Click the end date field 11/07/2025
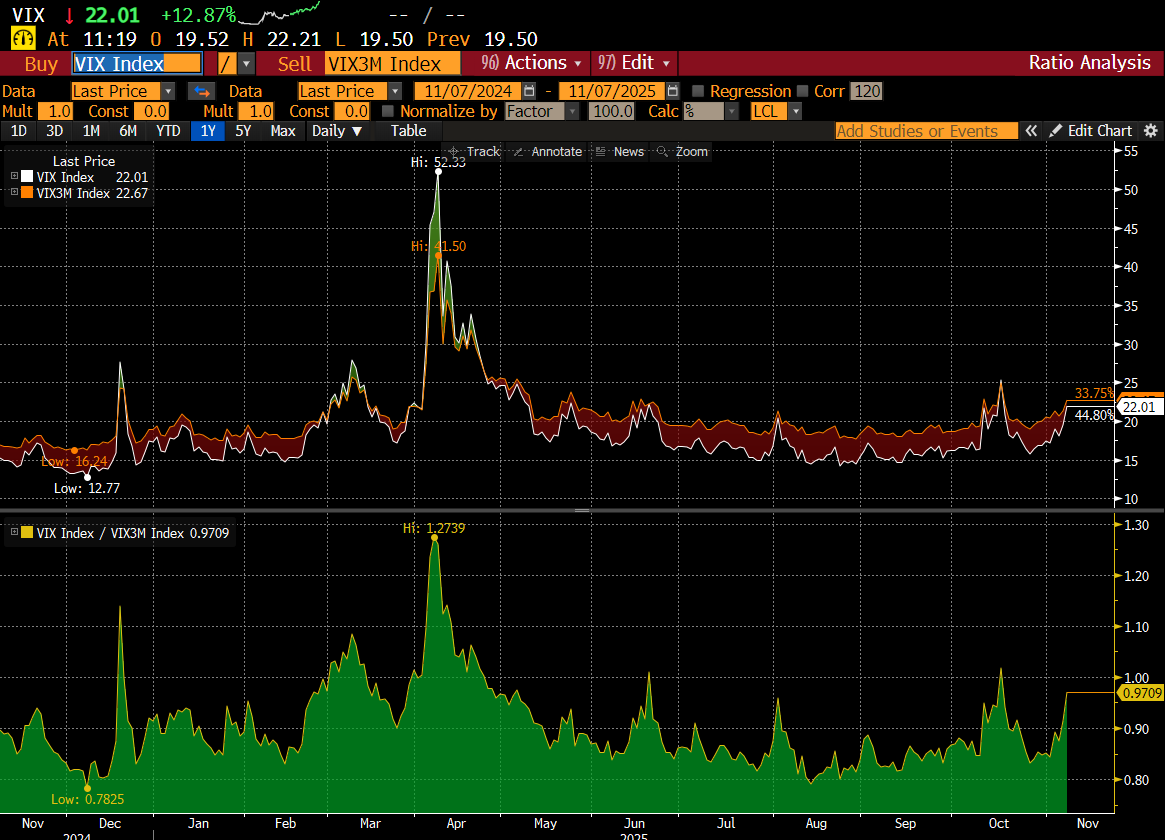Image resolution: width=1165 pixels, height=840 pixels. pyautogui.click(x=612, y=91)
